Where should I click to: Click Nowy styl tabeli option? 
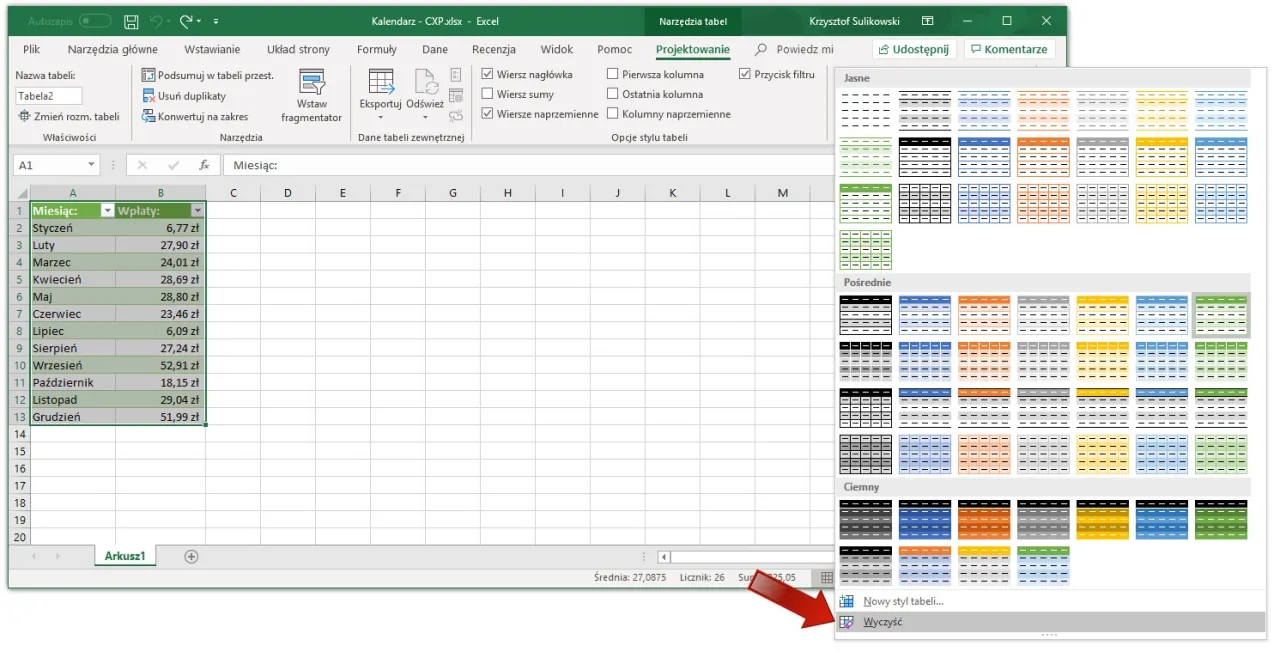[903, 601]
